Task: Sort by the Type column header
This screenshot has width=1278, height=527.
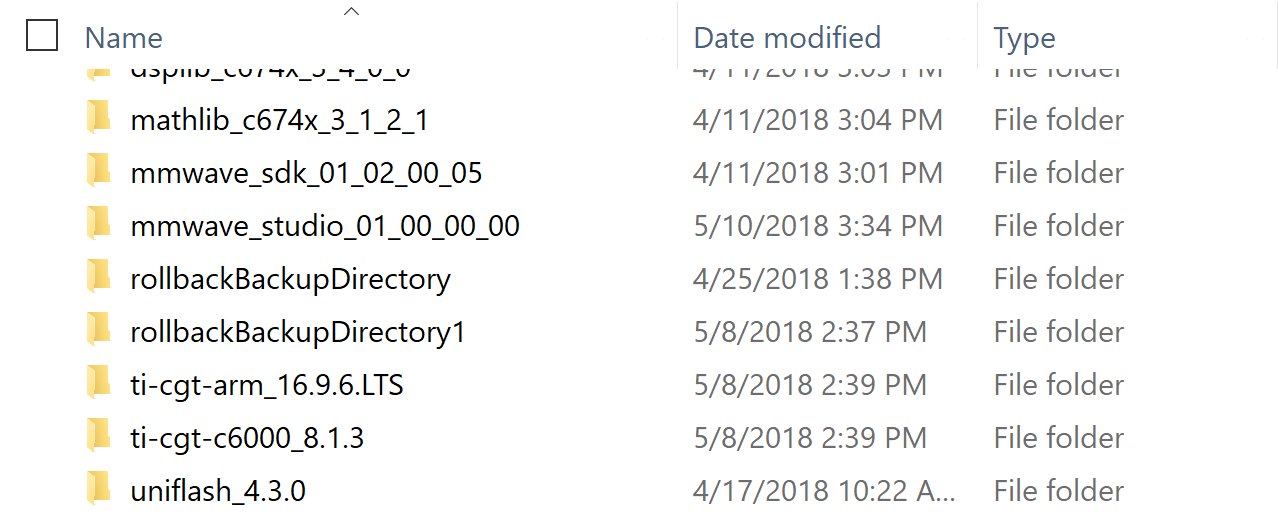Action: point(1024,38)
